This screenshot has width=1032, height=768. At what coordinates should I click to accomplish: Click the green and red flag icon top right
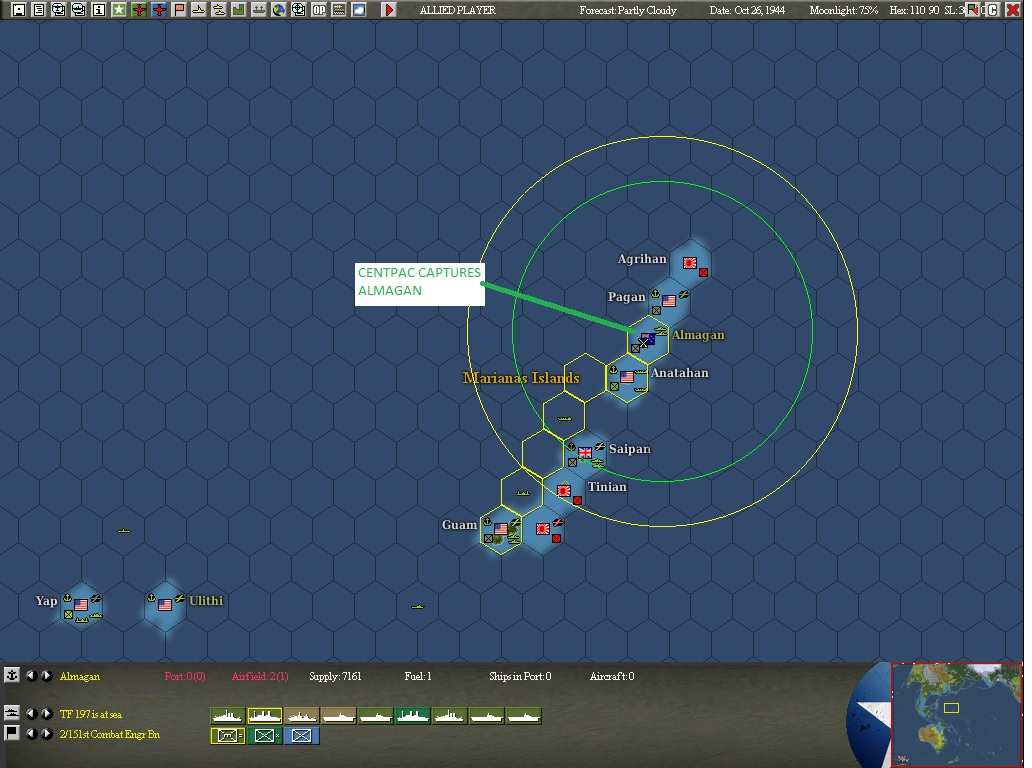click(x=973, y=10)
